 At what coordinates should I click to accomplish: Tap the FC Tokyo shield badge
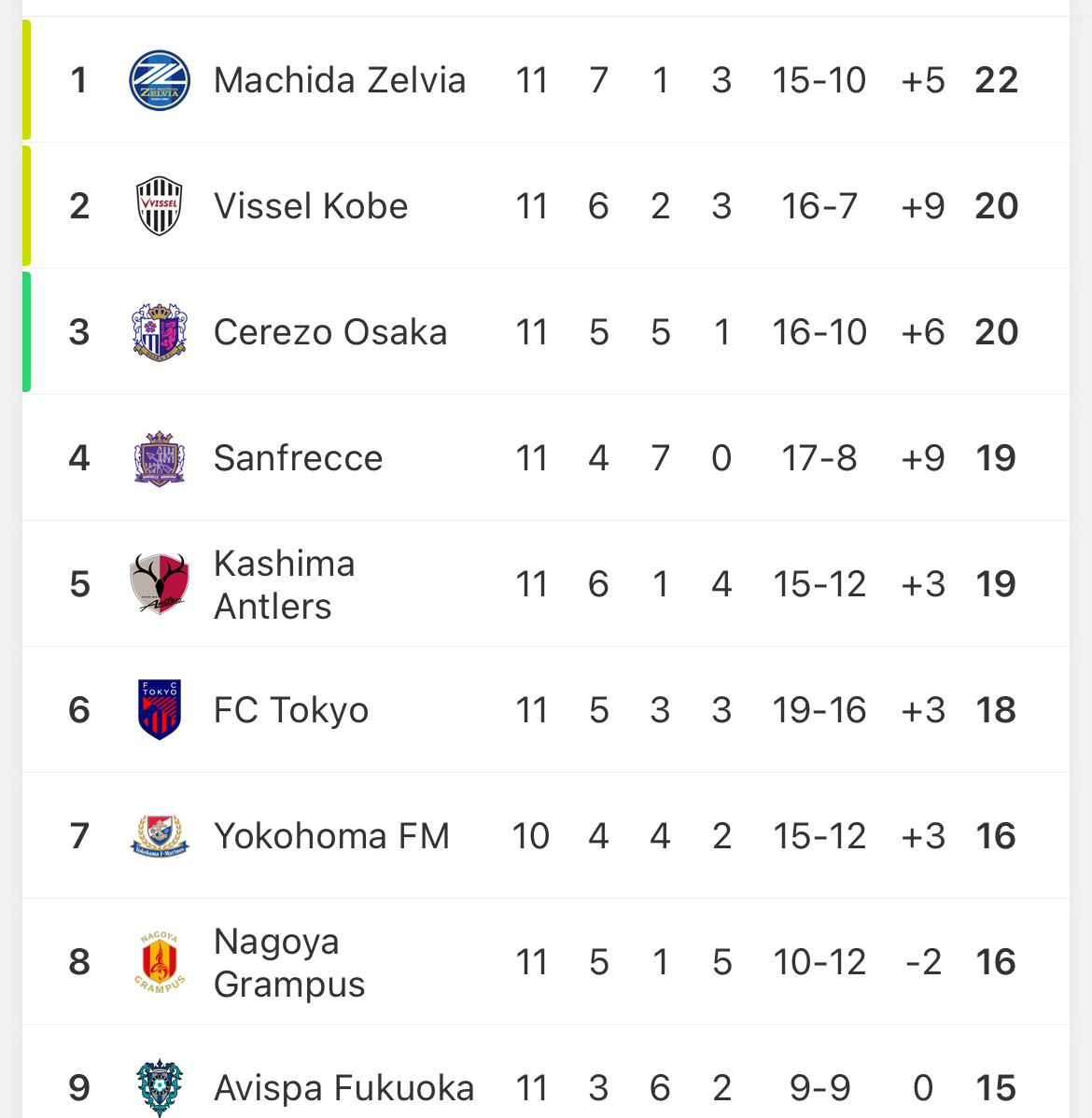click(x=159, y=709)
